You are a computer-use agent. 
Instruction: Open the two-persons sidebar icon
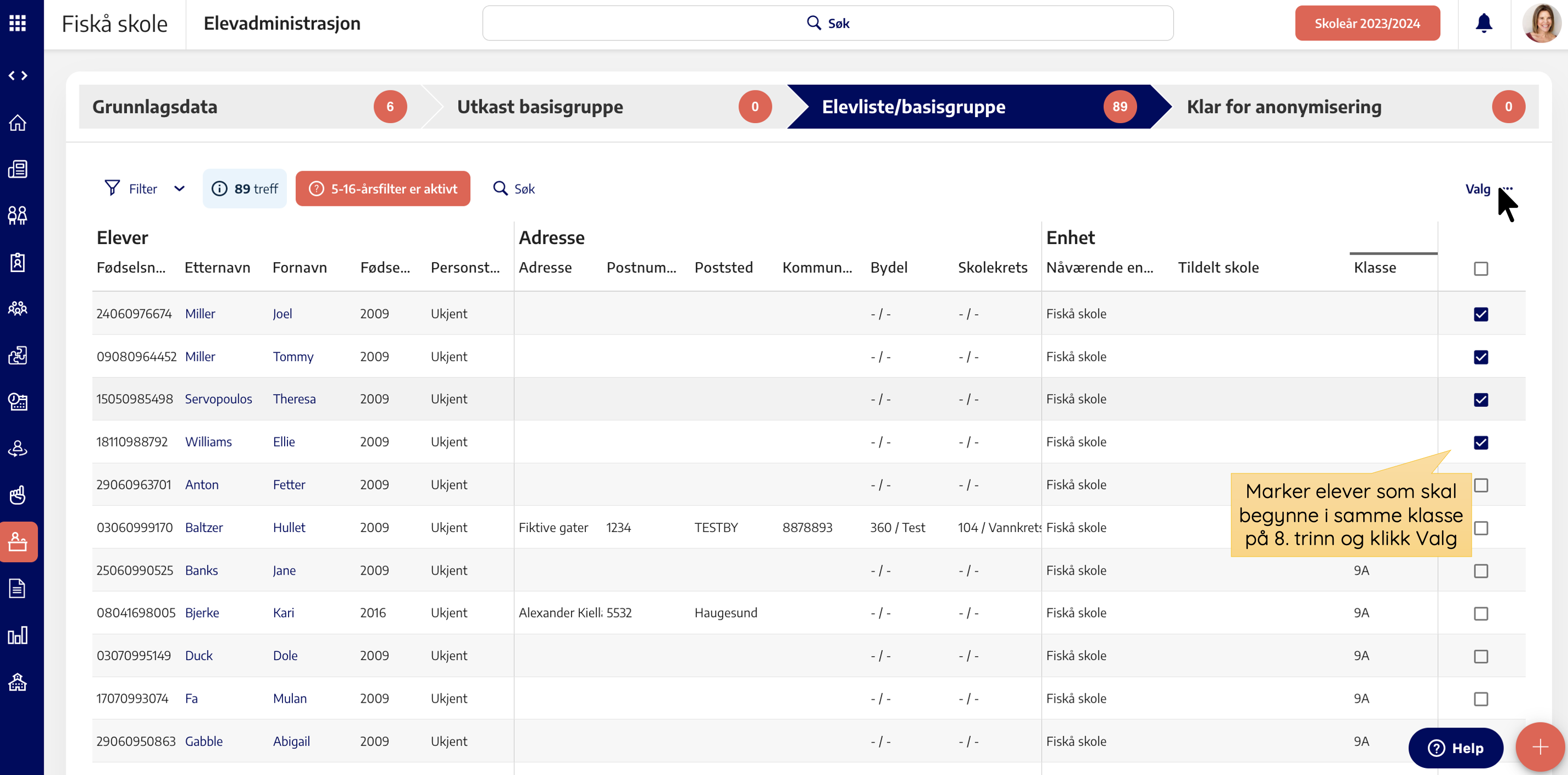click(18, 215)
